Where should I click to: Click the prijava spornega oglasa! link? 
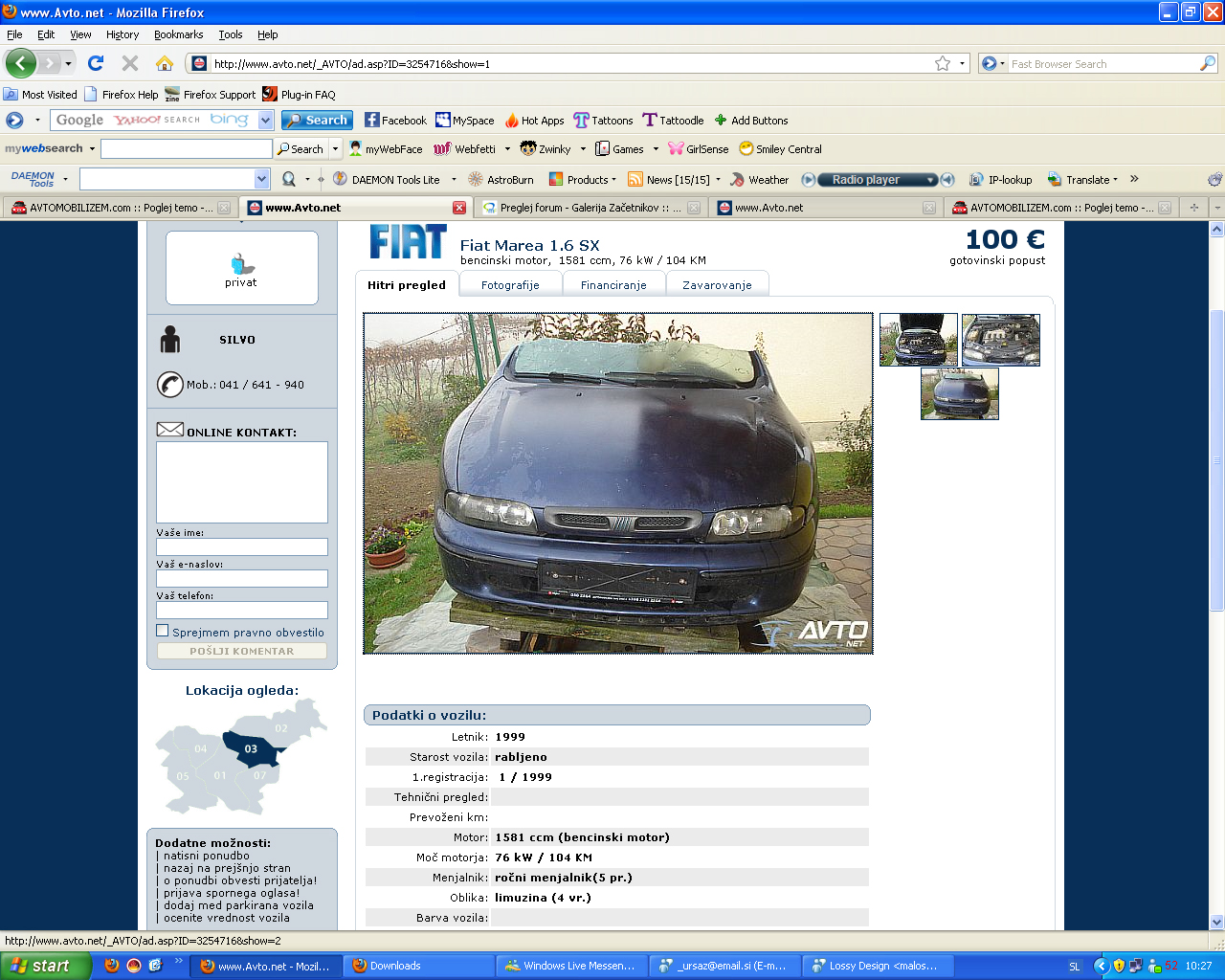pos(232,893)
